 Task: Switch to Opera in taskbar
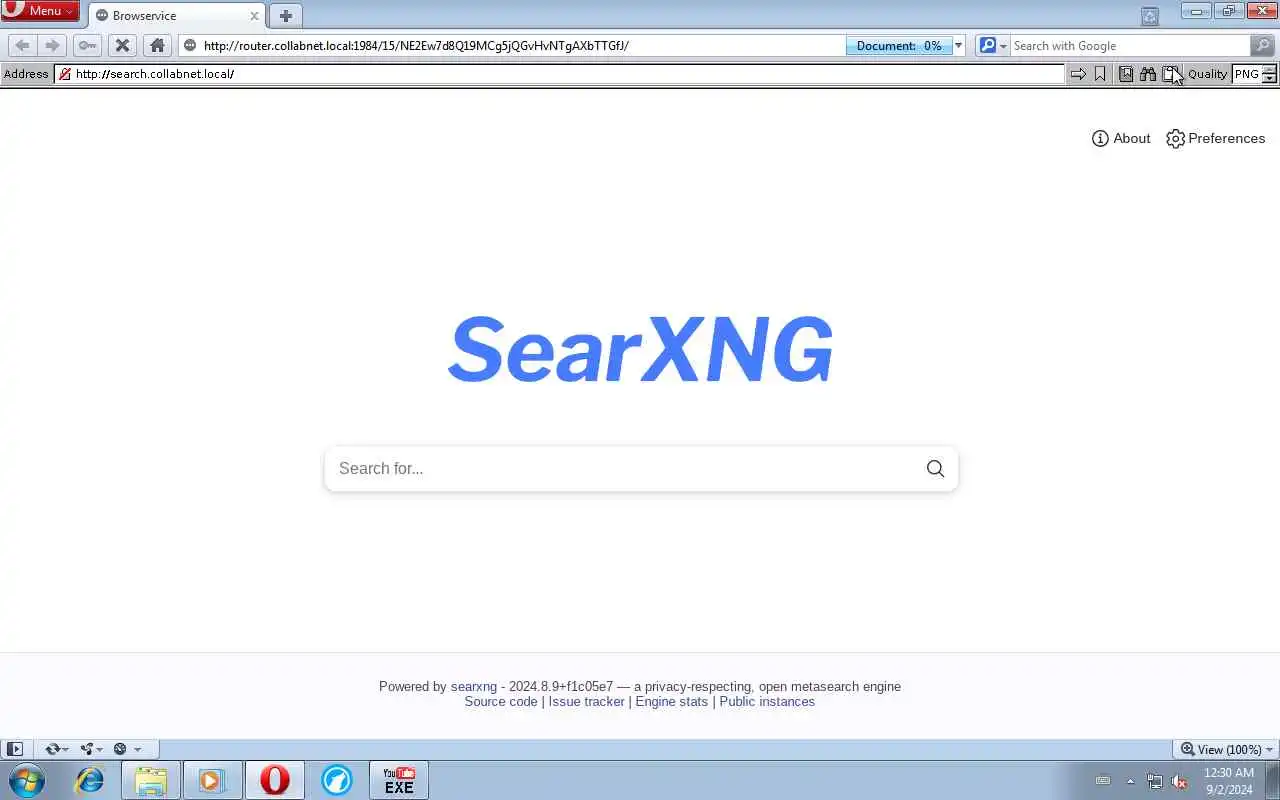tap(275, 780)
